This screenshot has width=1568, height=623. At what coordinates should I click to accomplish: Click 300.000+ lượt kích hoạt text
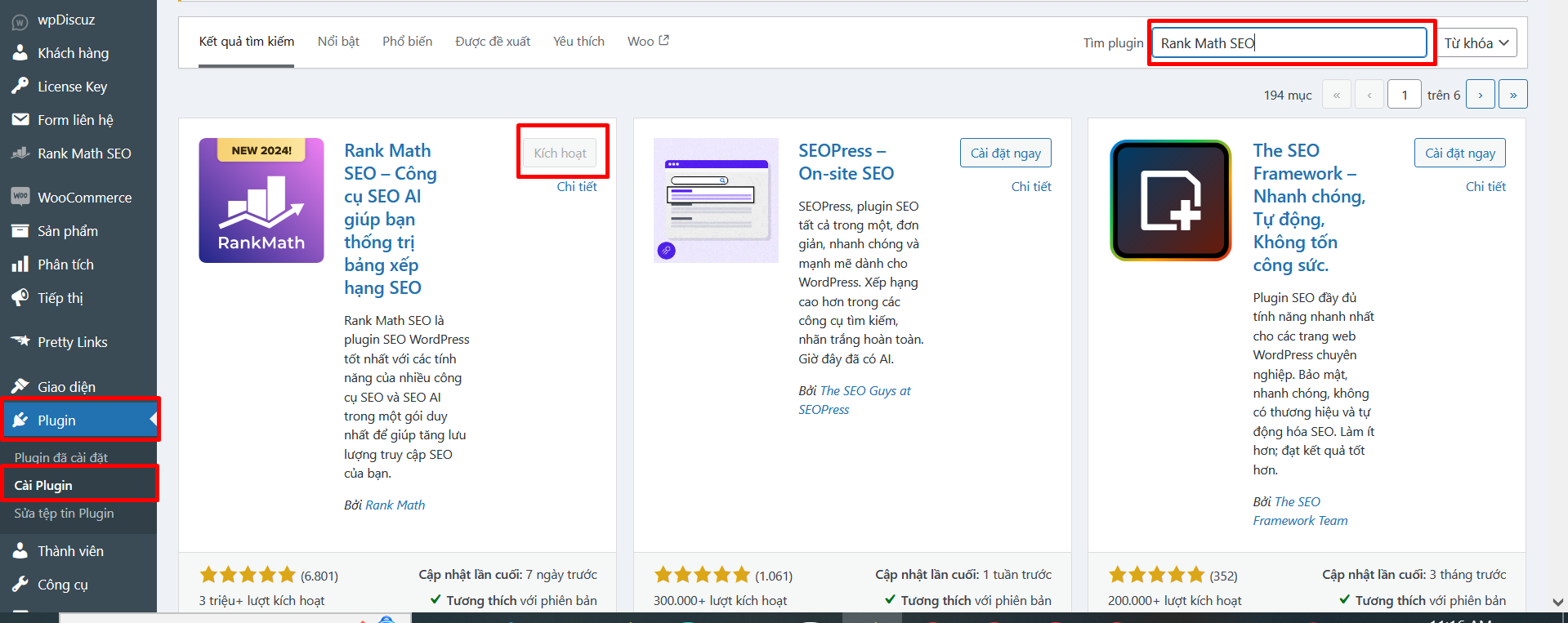tap(720, 600)
